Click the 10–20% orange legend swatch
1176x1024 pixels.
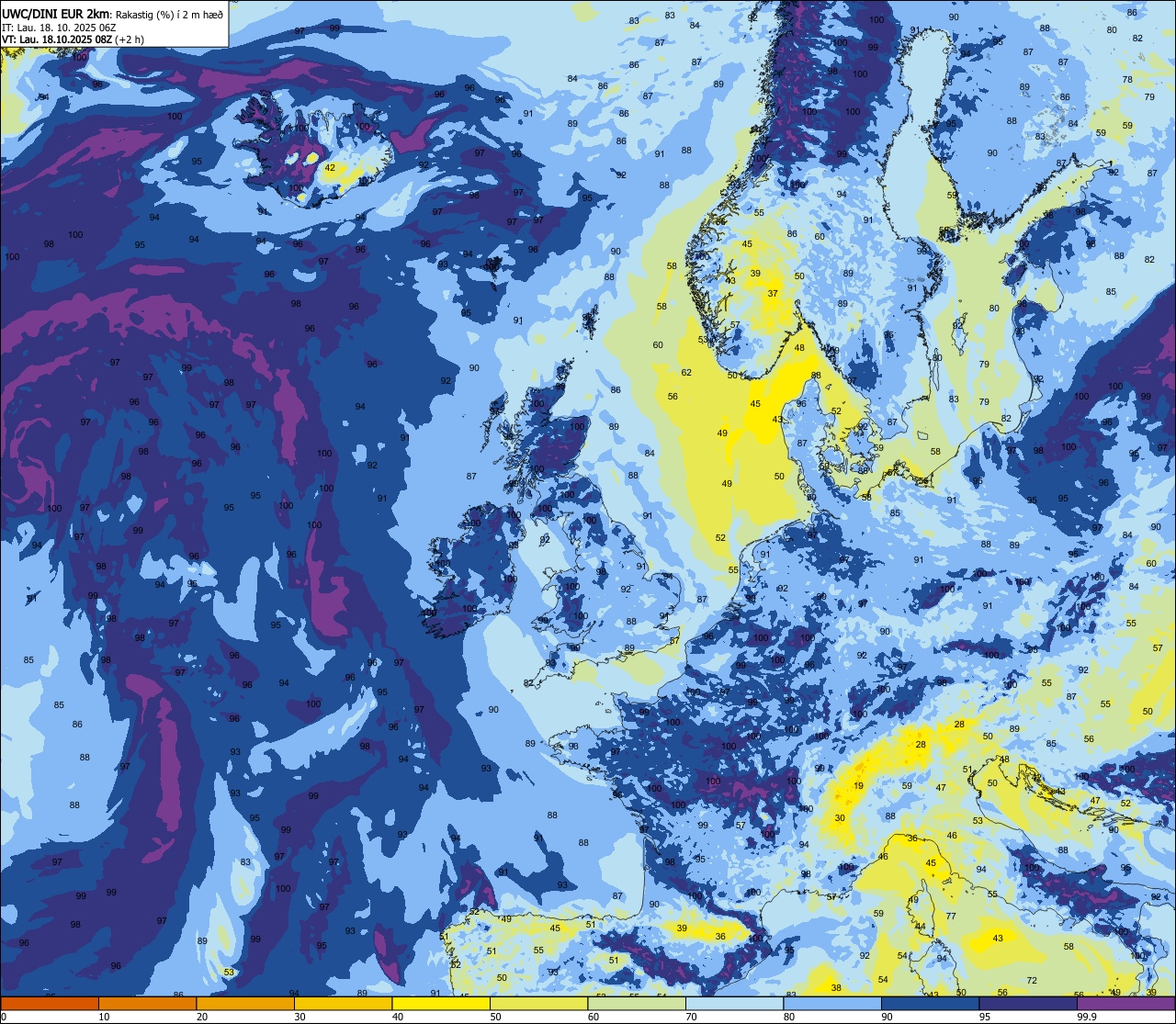pos(147,1004)
